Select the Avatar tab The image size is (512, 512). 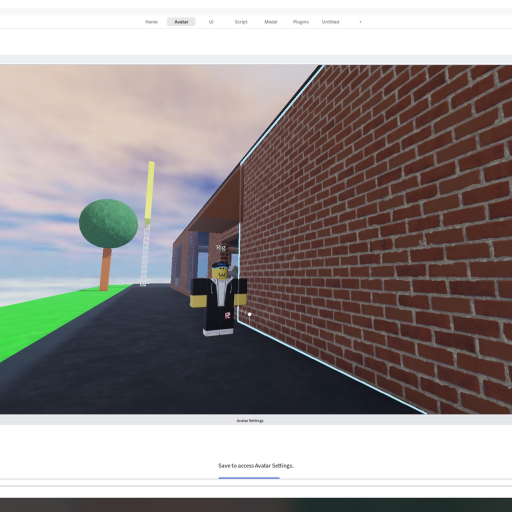(x=181, y=22)
